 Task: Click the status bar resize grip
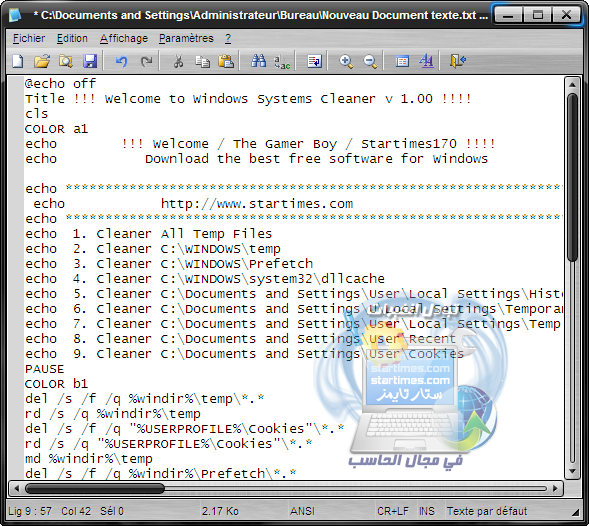pos(576,512)
